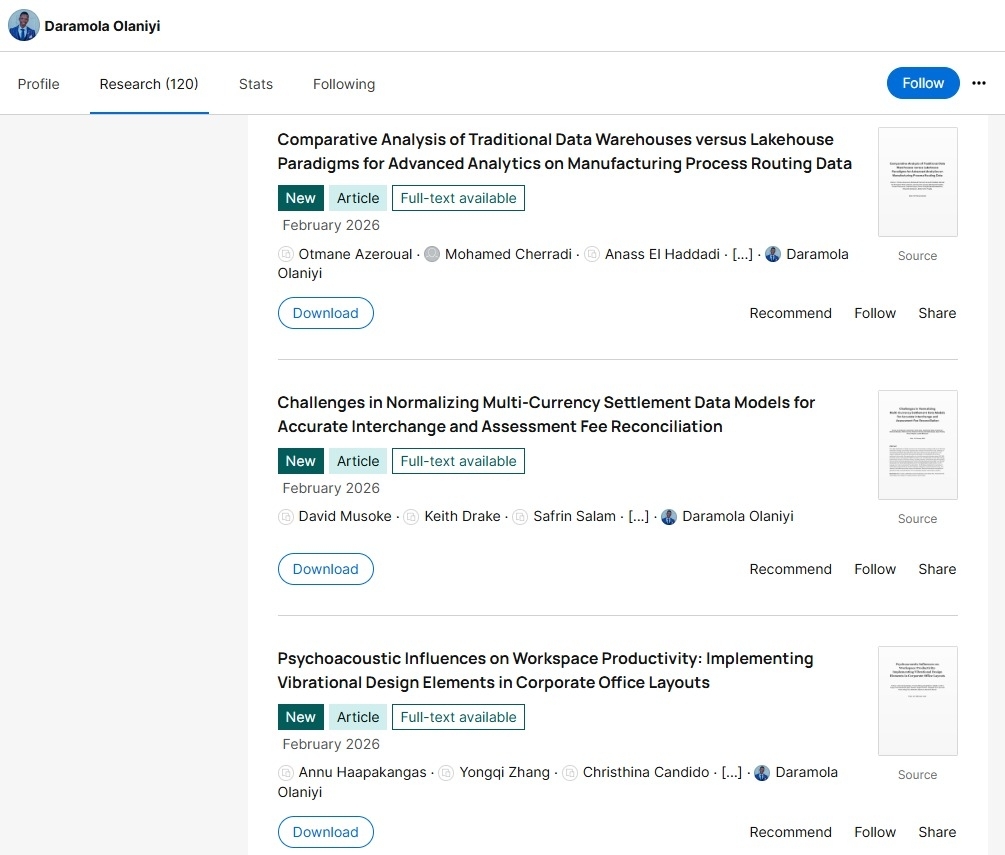Open the three-dot more options menu
Image resolution: width=1005 pixels, height=855 pixels.
pyautogui.click(x=979, y=84)
